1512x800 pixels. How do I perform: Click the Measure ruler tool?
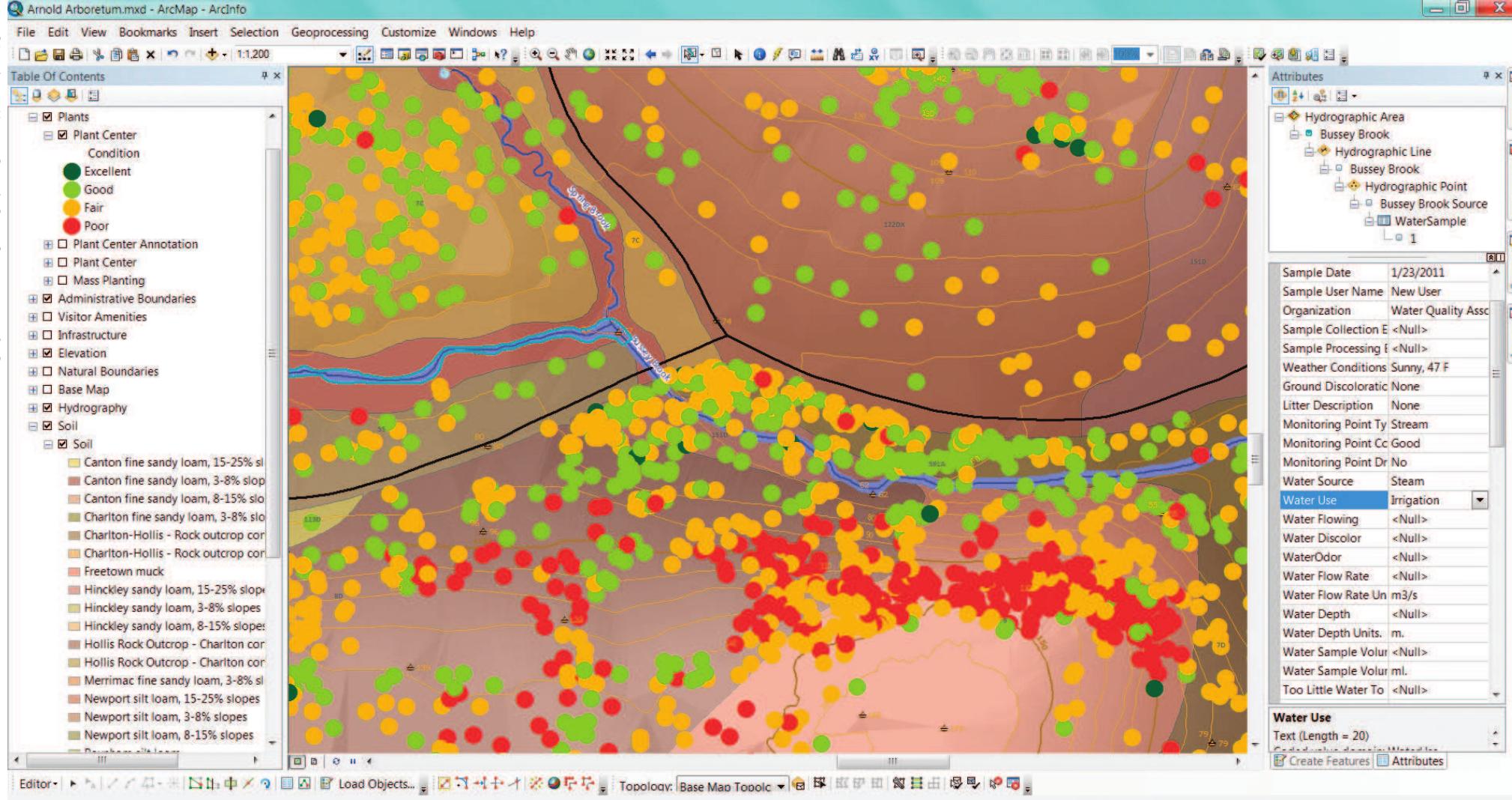point(817,54)
